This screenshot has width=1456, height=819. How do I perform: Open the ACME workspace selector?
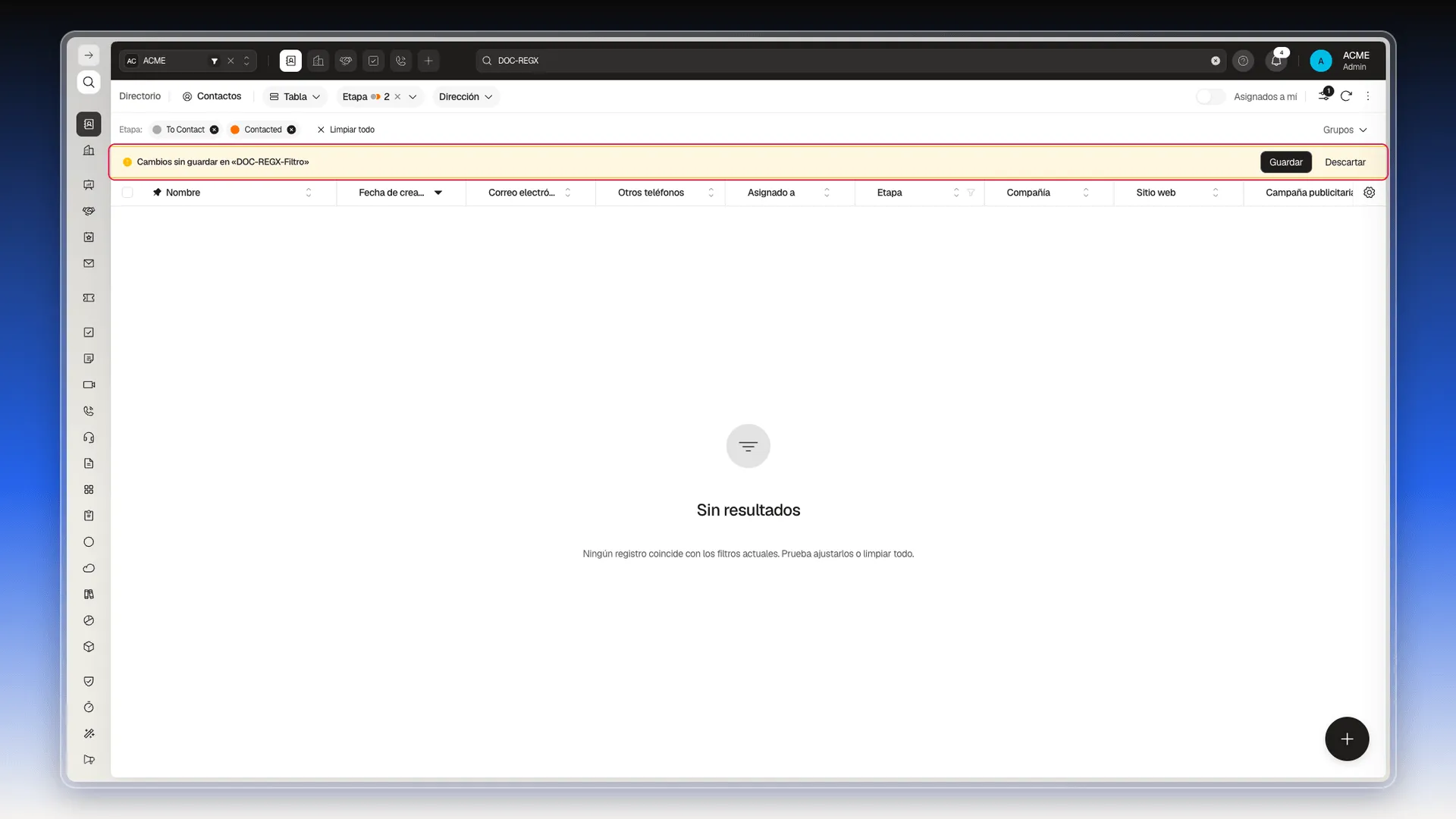click(x=187, y=61)
